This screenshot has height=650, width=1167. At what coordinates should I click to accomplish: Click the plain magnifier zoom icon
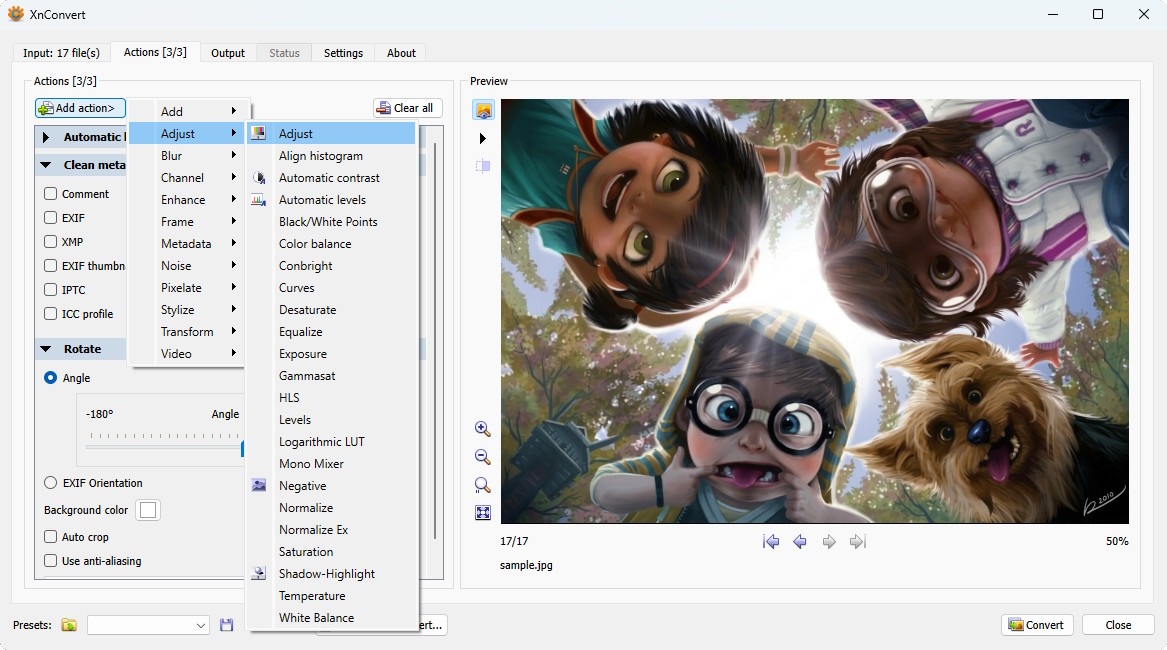coord(482,485)
